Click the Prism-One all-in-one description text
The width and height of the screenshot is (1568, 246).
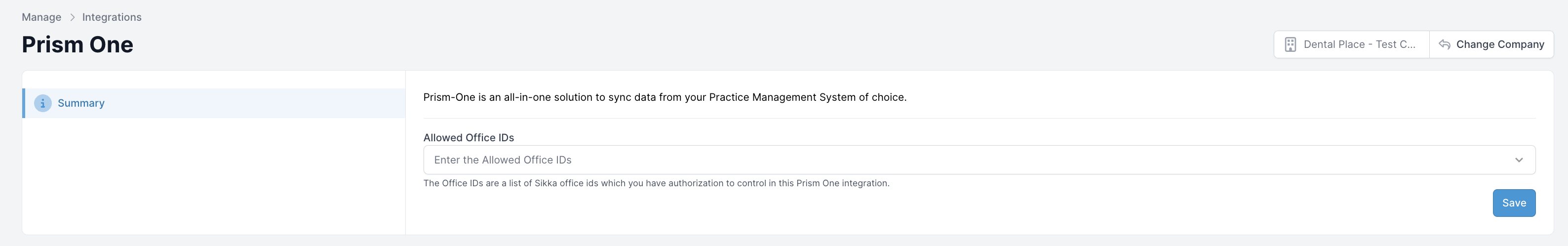point(665,97)
